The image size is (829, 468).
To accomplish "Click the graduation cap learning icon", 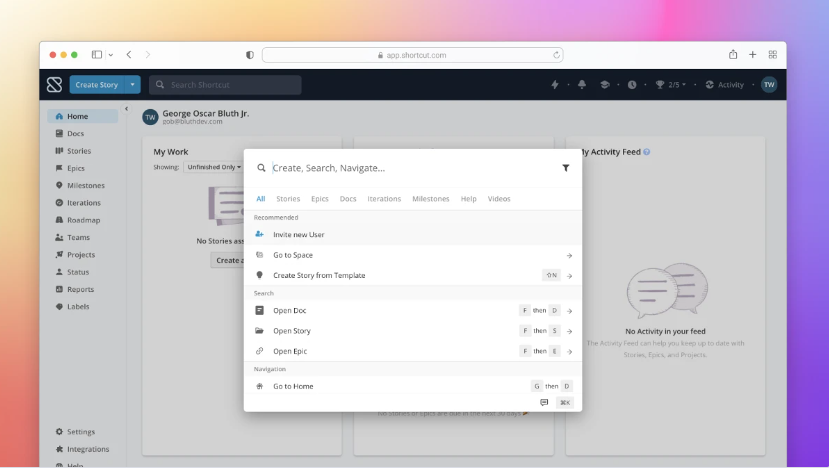I will click(x=605, y=85).
